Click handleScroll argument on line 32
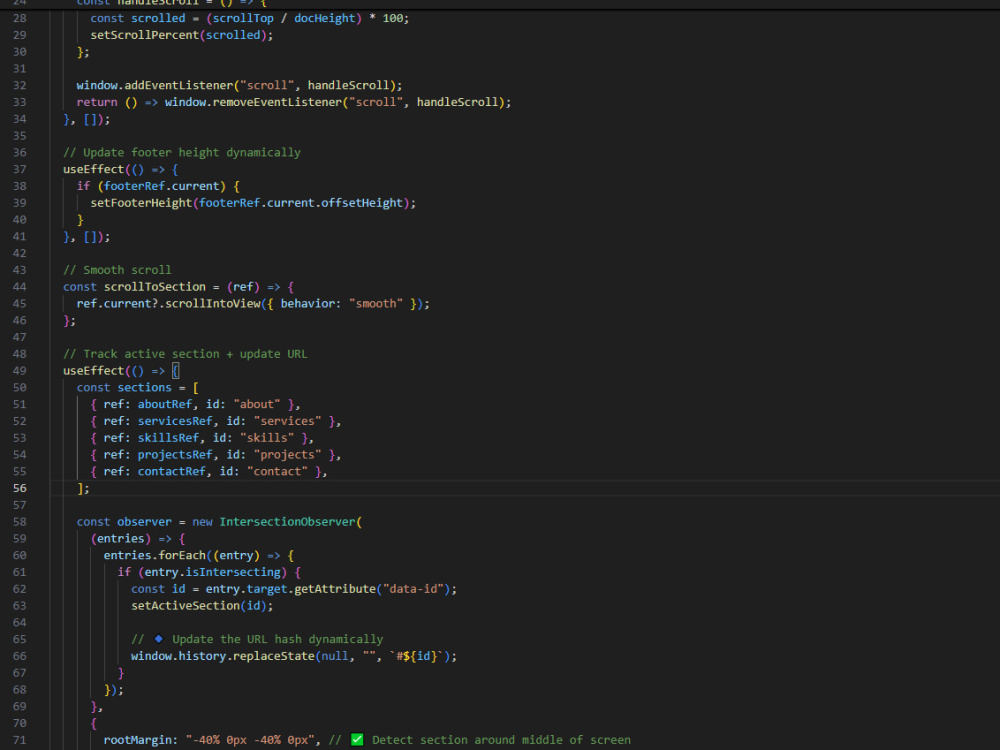 tap(348, 85)
